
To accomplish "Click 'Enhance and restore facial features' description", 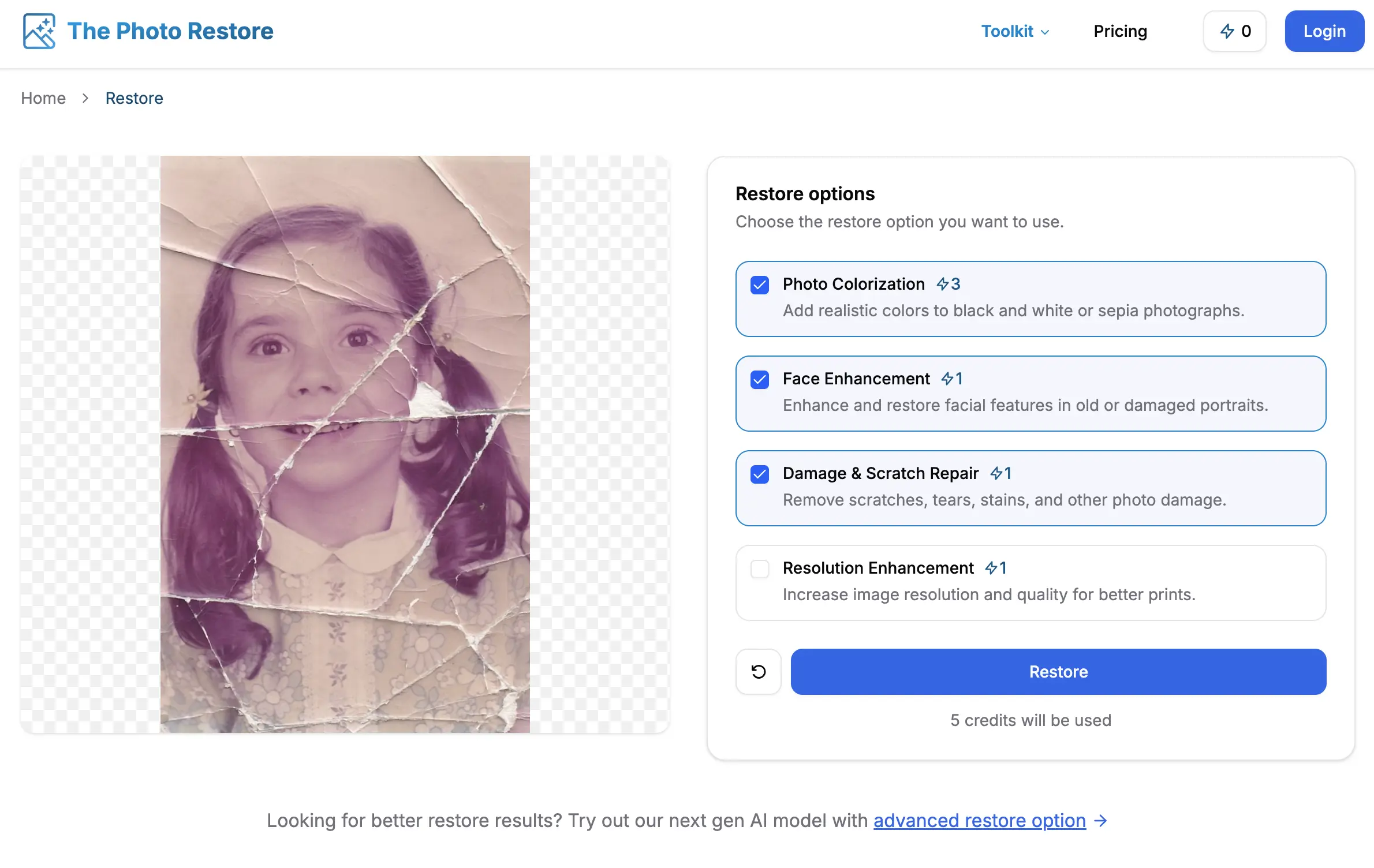I will click(x=1025, y=405).
